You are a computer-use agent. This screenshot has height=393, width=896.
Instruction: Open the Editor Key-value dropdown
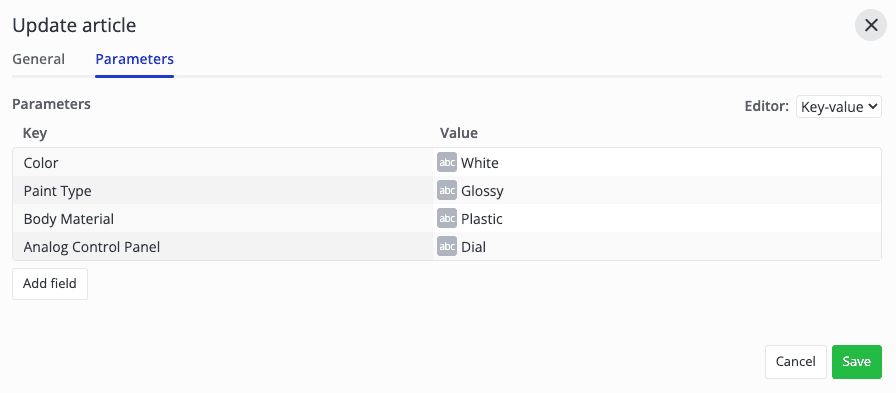[838, 107]
